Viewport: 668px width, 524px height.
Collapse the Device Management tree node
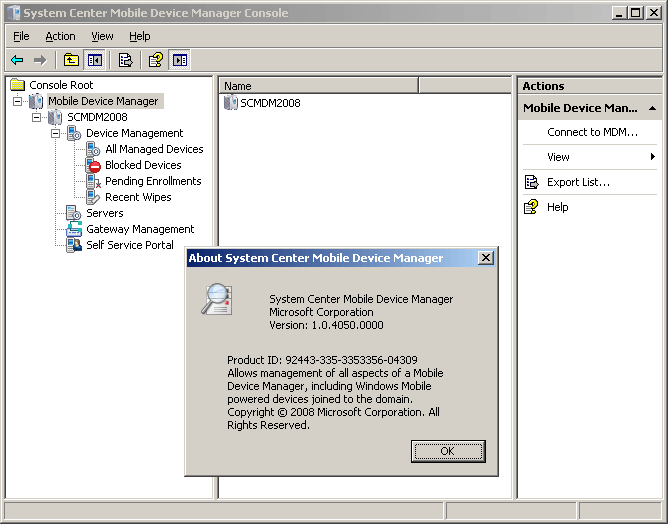point(55,133)
